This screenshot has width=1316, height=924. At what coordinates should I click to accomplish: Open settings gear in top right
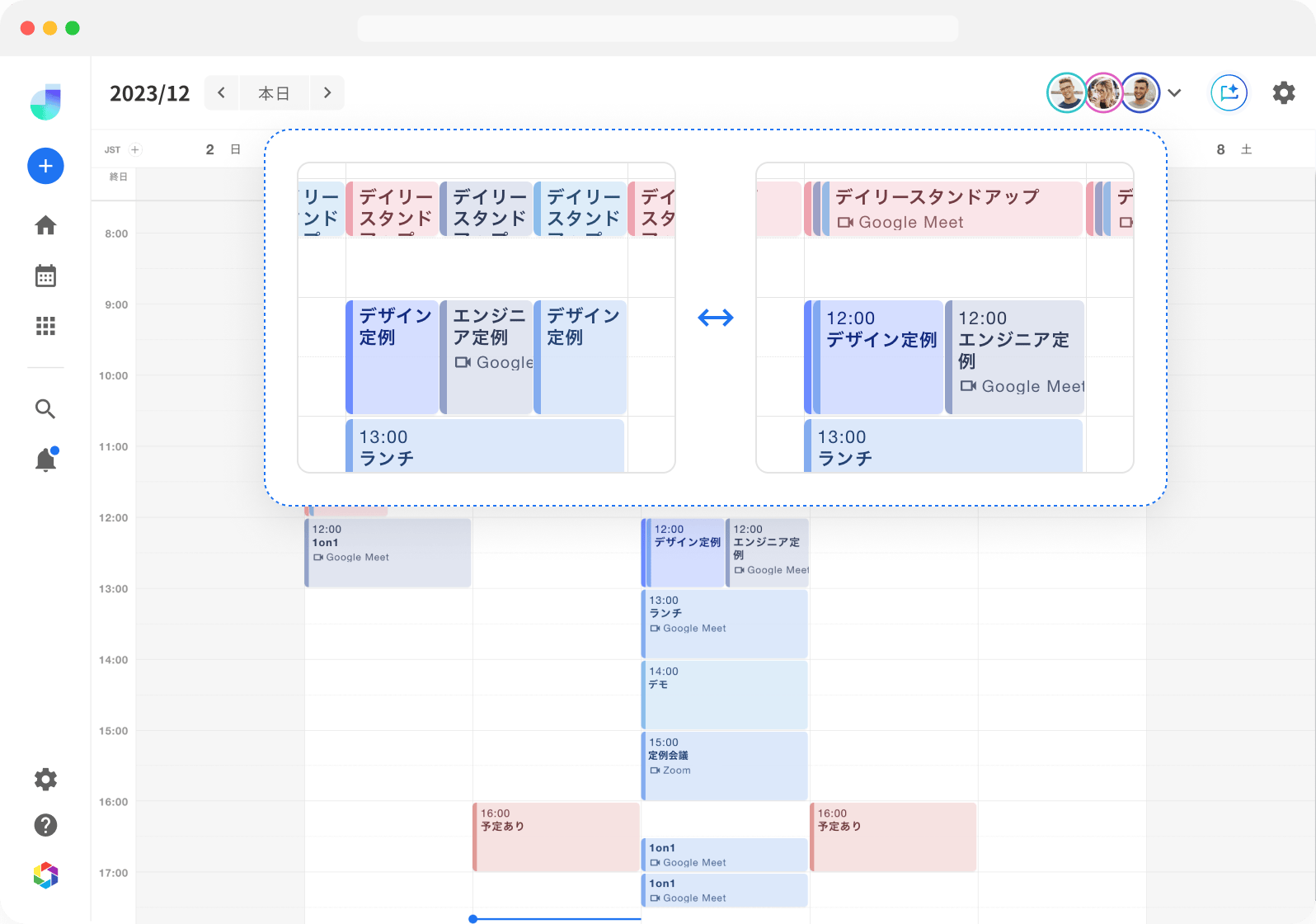point(1283,92)
